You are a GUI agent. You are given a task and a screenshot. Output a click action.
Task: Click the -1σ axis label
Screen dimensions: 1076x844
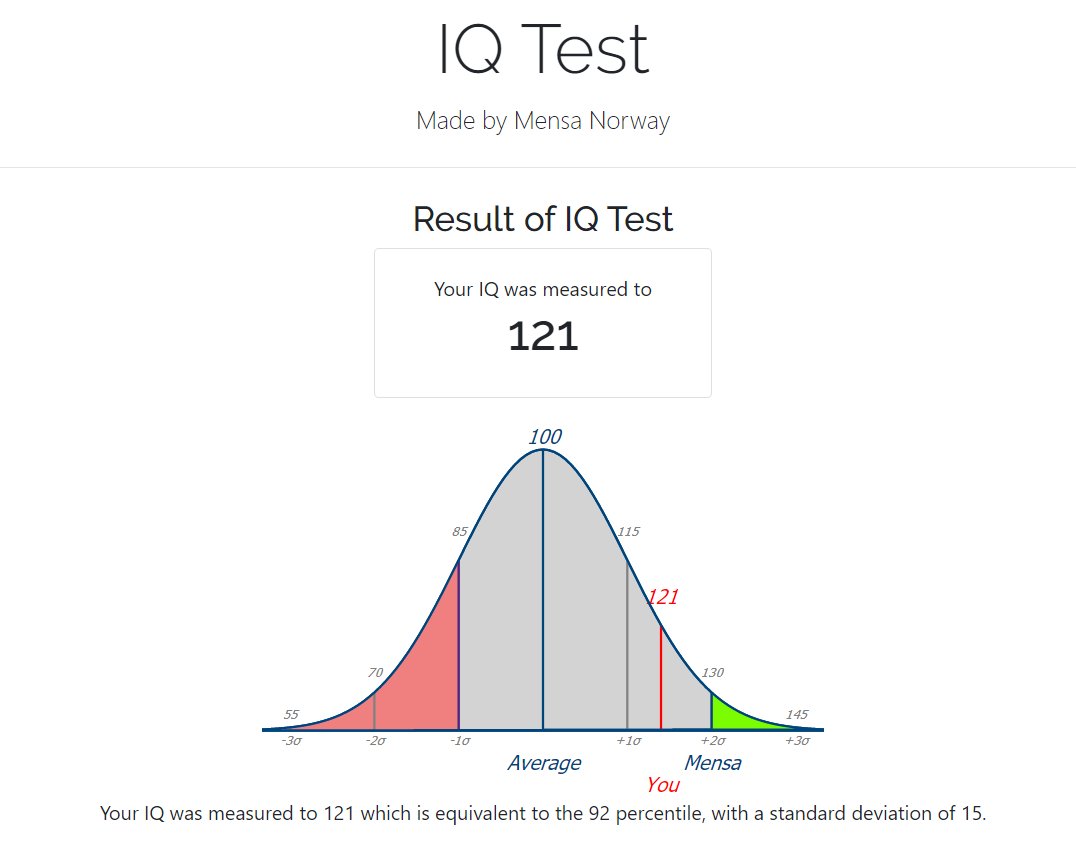click(x=460, y=741)
